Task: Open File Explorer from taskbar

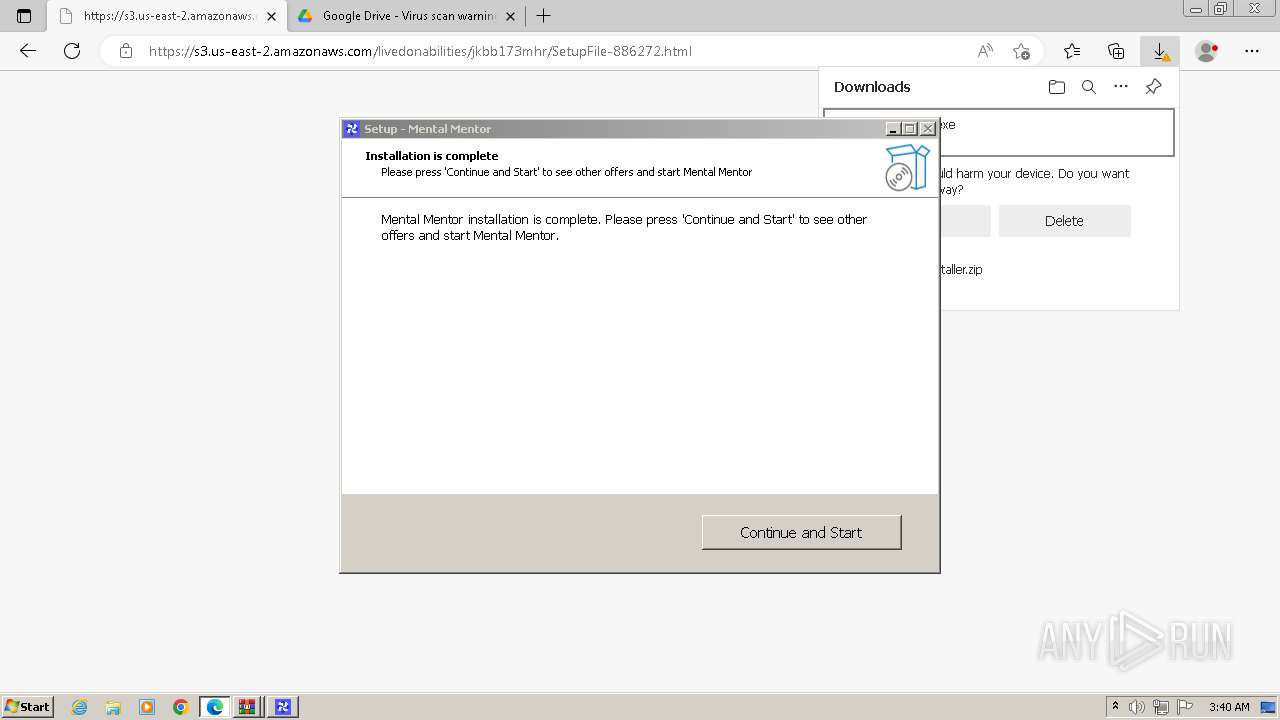Action: (x=113, y=707)
